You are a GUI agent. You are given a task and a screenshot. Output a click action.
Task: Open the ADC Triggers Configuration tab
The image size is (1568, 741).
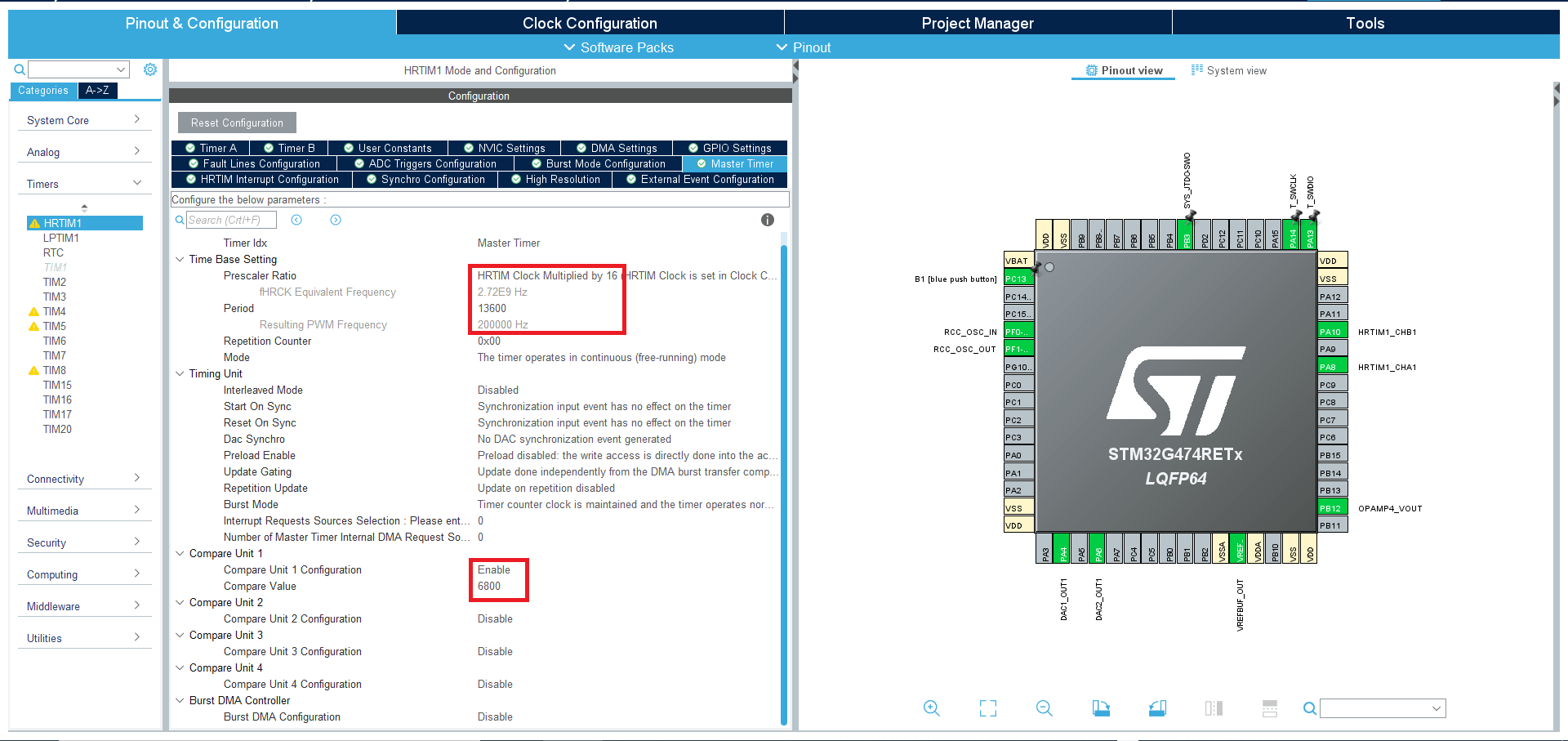click(425, 163)
